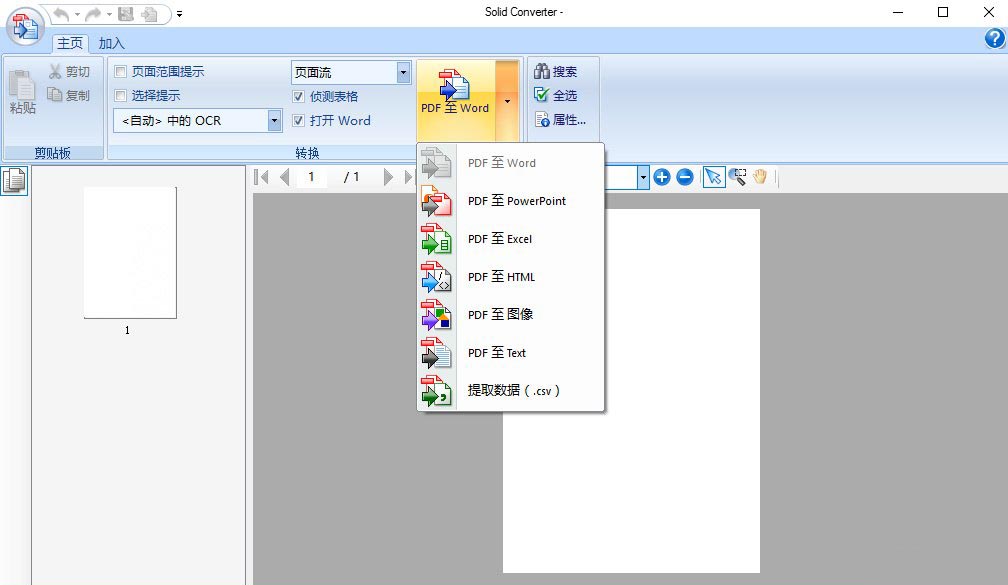Uncheck the 侦测表格 checkbox
Image resolution: width=1008 pixels, height=585 pixels.
click(298, 96)
